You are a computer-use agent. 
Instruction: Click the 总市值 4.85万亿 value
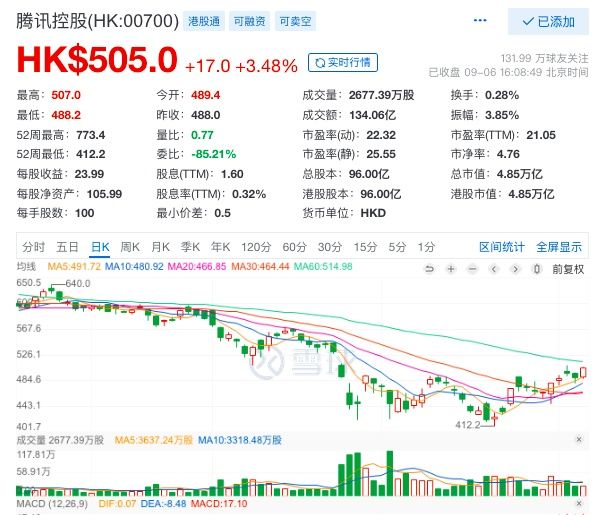point(520,174)
